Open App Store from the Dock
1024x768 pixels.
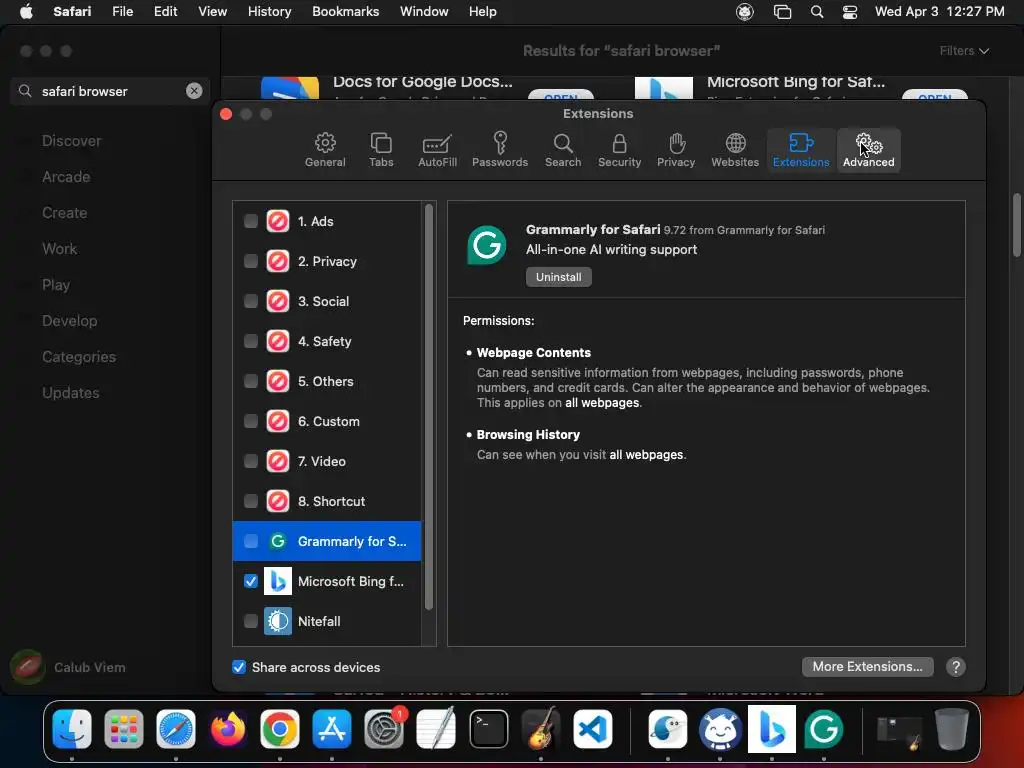tap(332, 729)
